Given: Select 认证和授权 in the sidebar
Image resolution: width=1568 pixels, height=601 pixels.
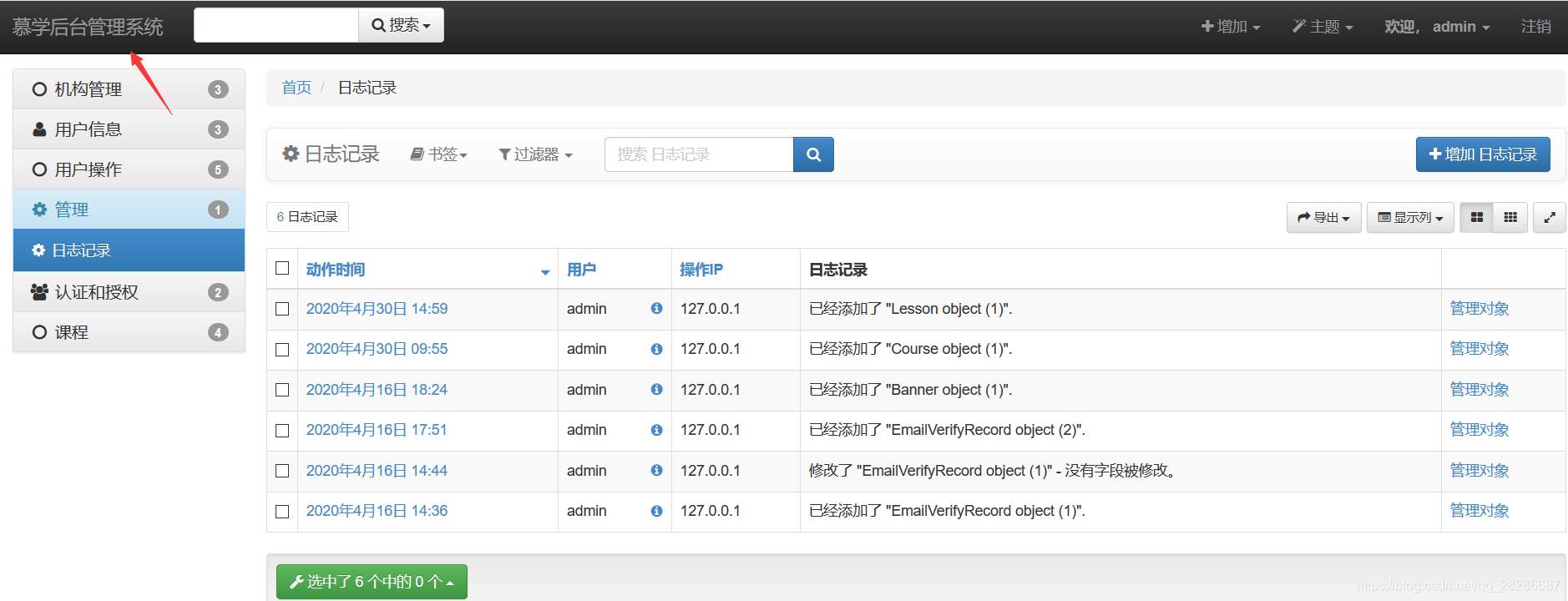Looking at the screenshot, I should [97, 292].
